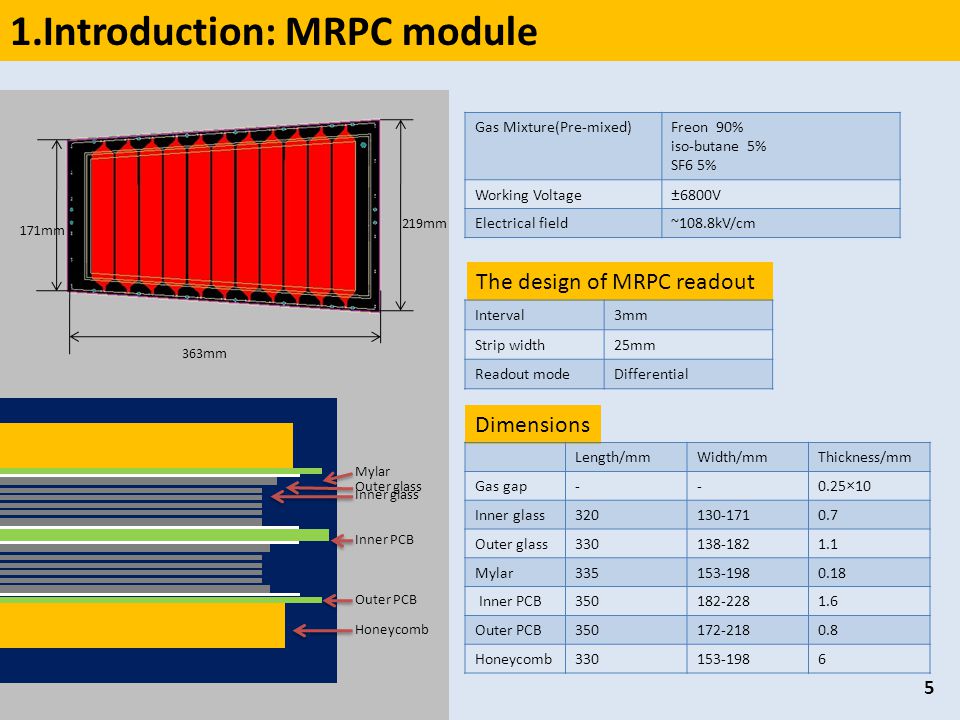
Task: Select the '219mm' dimension label
Action: click(424, 223)
